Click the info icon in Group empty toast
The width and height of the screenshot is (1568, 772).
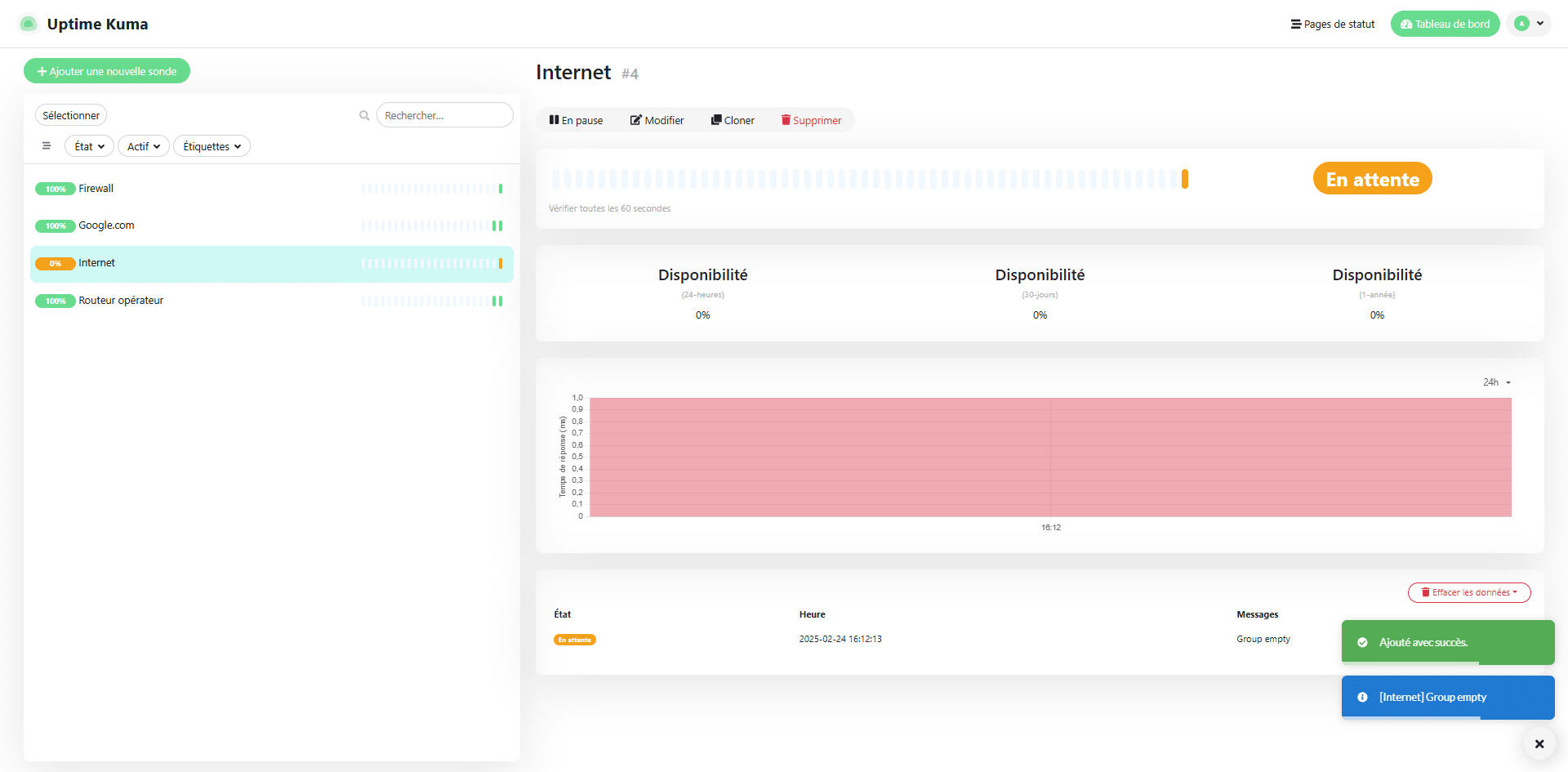point(1362,698)
